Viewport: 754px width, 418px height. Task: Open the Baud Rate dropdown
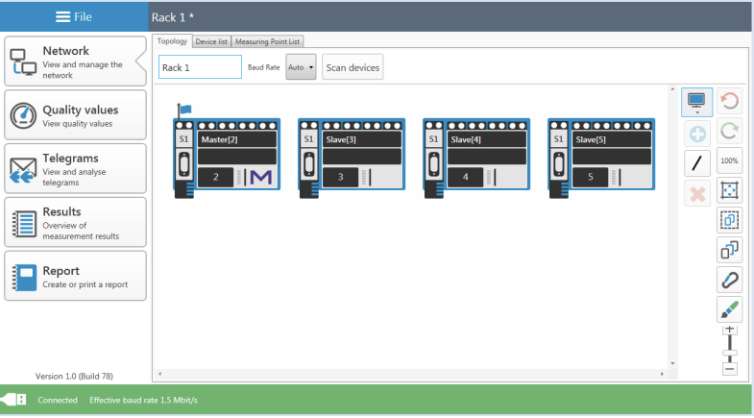(x=300, y=67)
